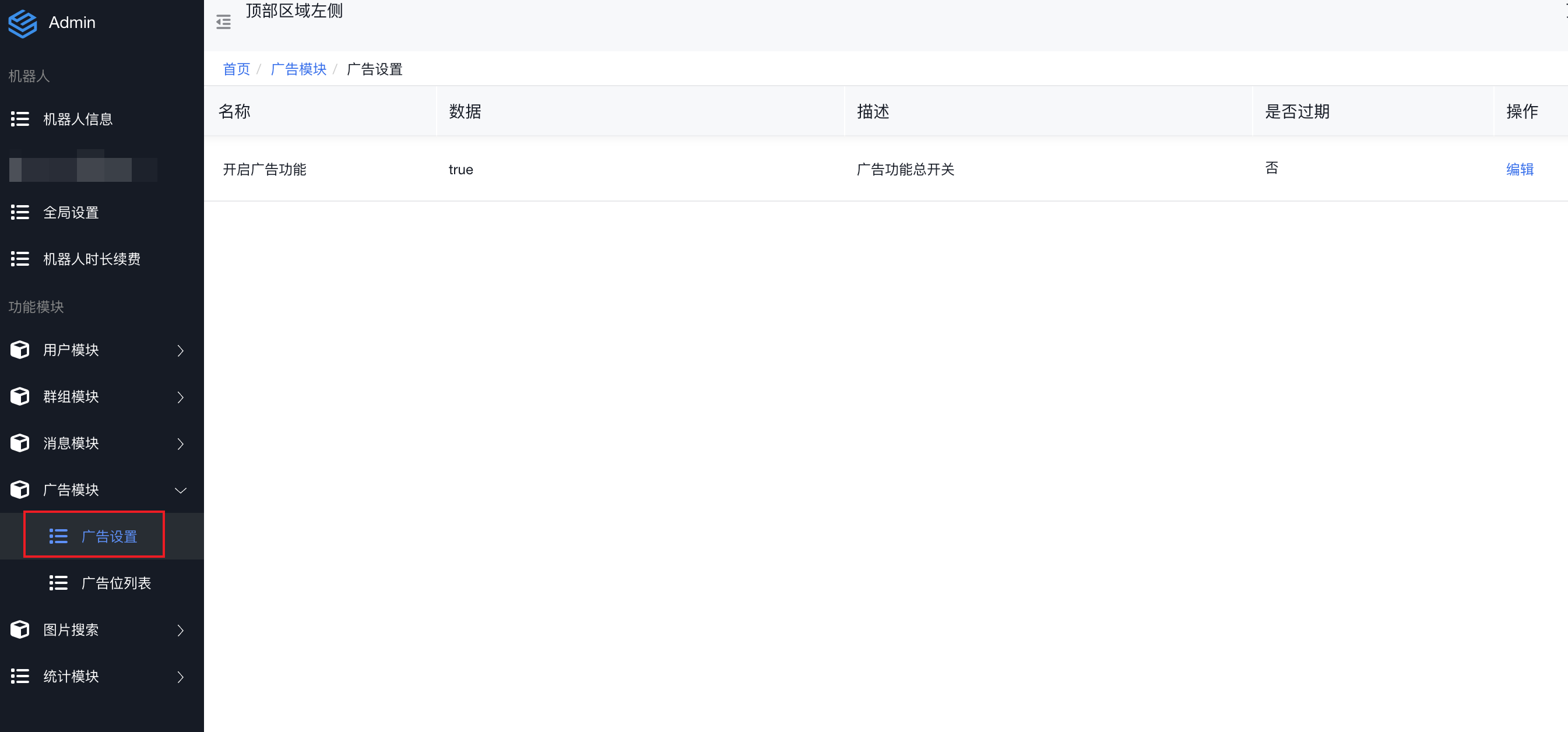Click the cube icon beside 图片搜索
This screenshot has width=1568, height=732.
pos(19,629)
